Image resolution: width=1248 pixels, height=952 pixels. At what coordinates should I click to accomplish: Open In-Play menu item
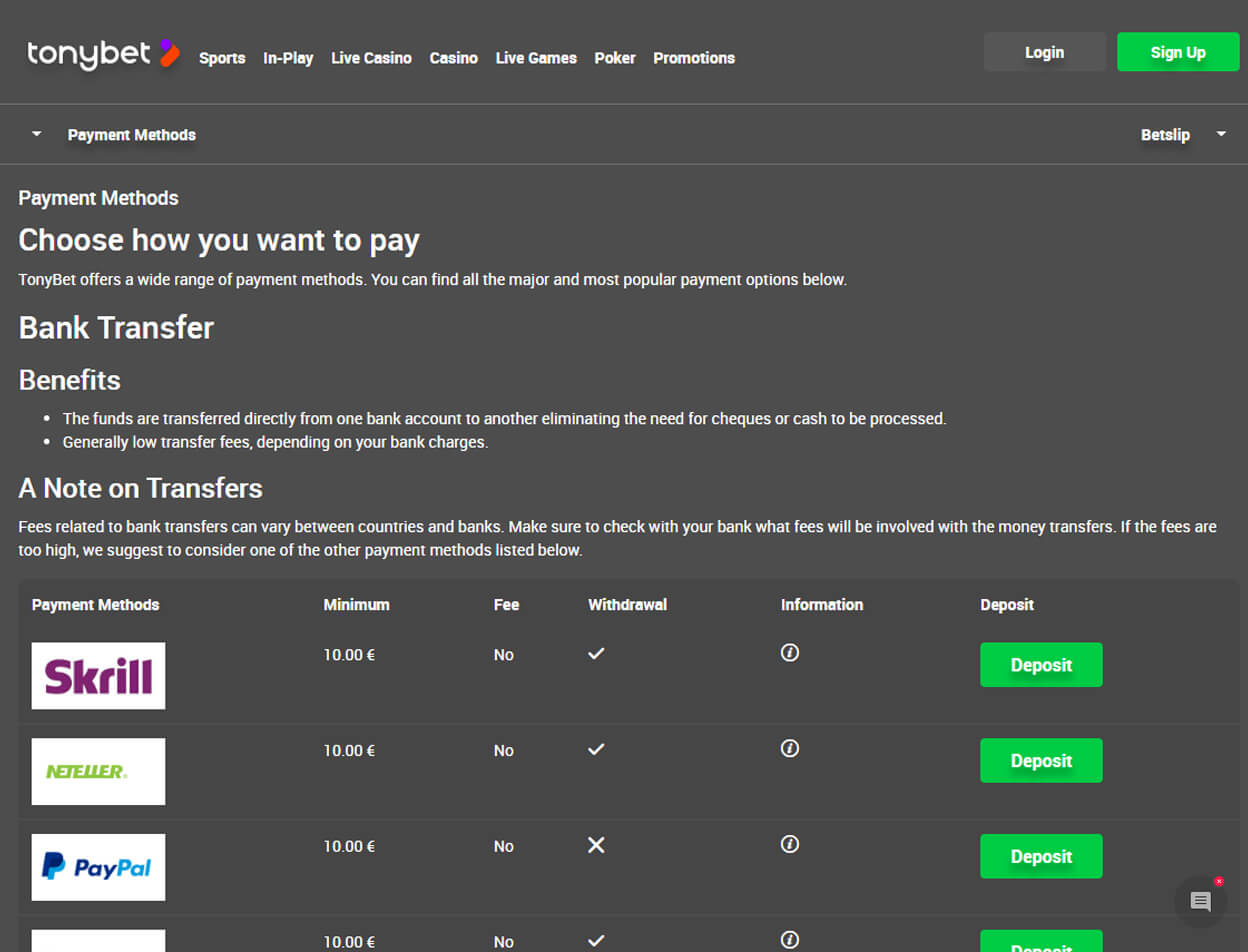[x=288, y=58]
